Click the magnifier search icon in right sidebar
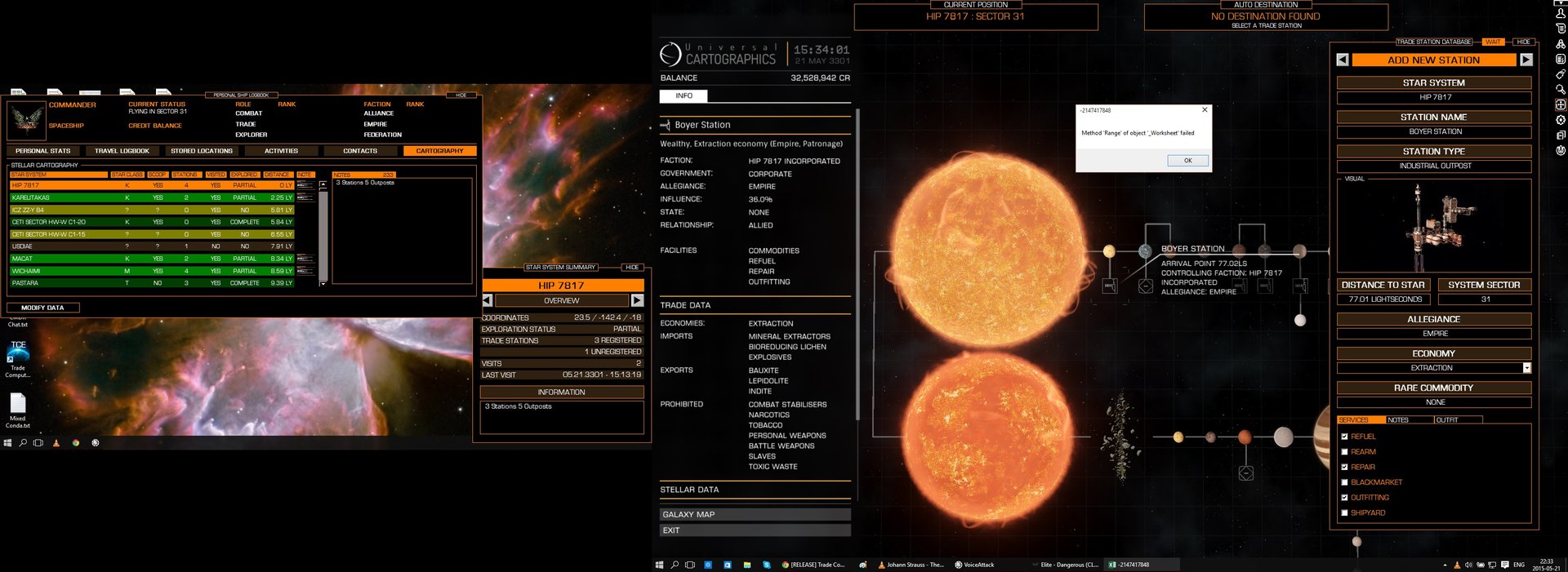The height and width of the screenshot is (572, 1568). tap(1561, 90)
